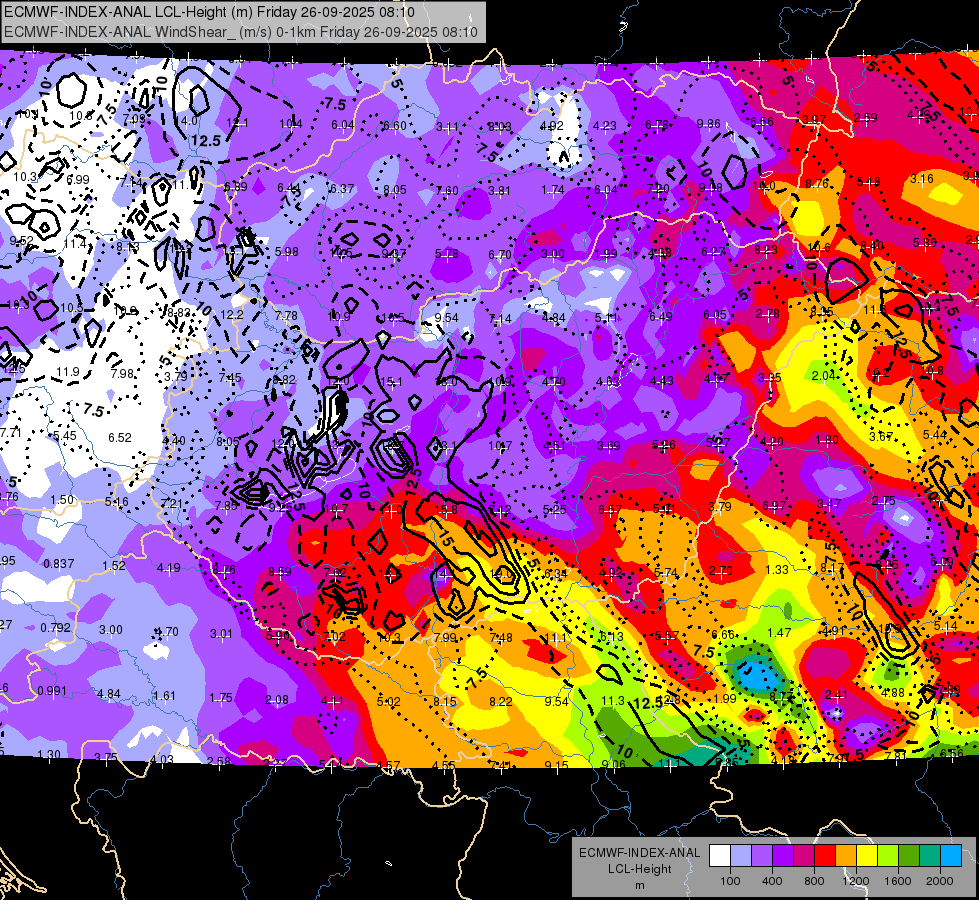Click the legend value 2000
This screenshot has height=900, width=979.
[940, 881]
